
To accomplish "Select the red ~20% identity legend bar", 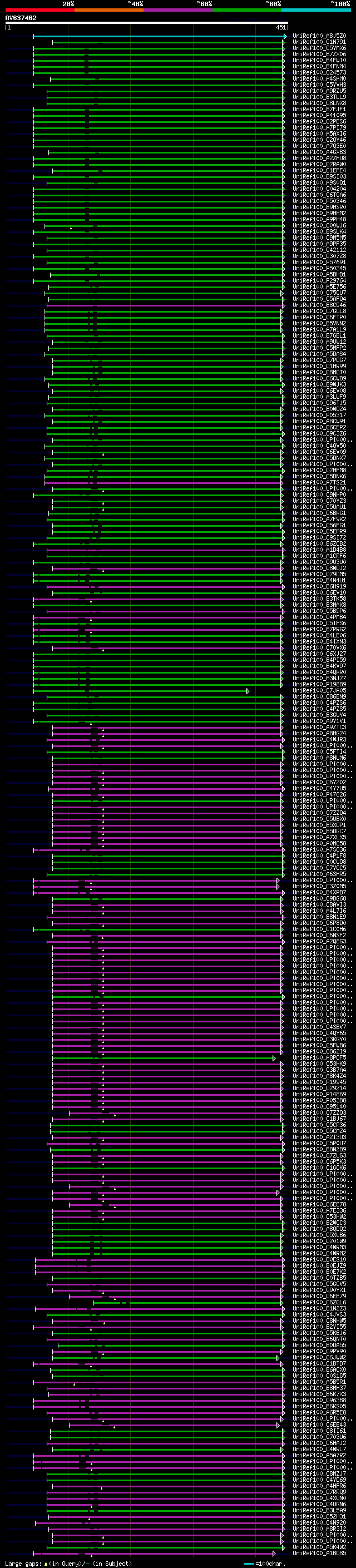I will (39, 10).
